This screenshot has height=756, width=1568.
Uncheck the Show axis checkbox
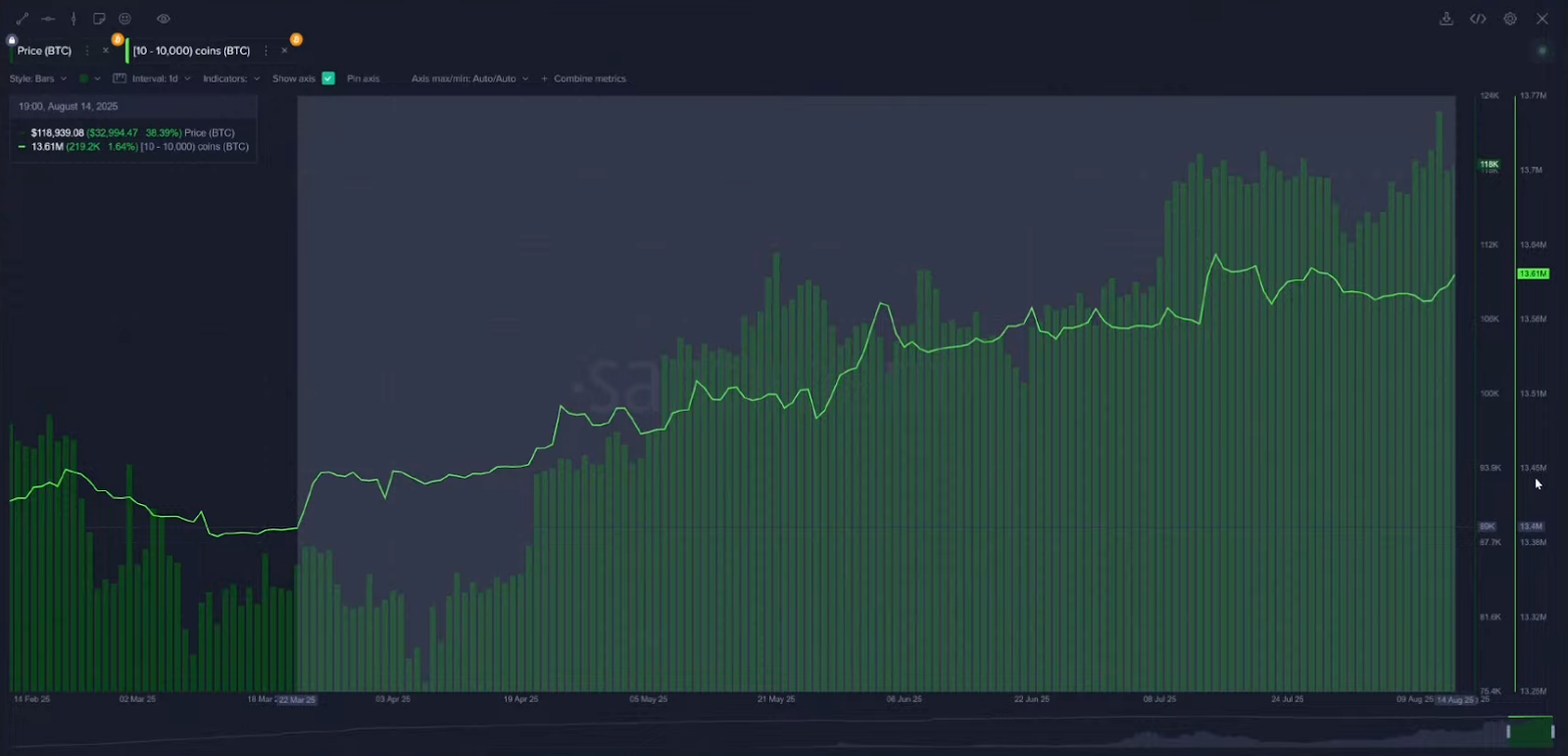tap(328, 78)
